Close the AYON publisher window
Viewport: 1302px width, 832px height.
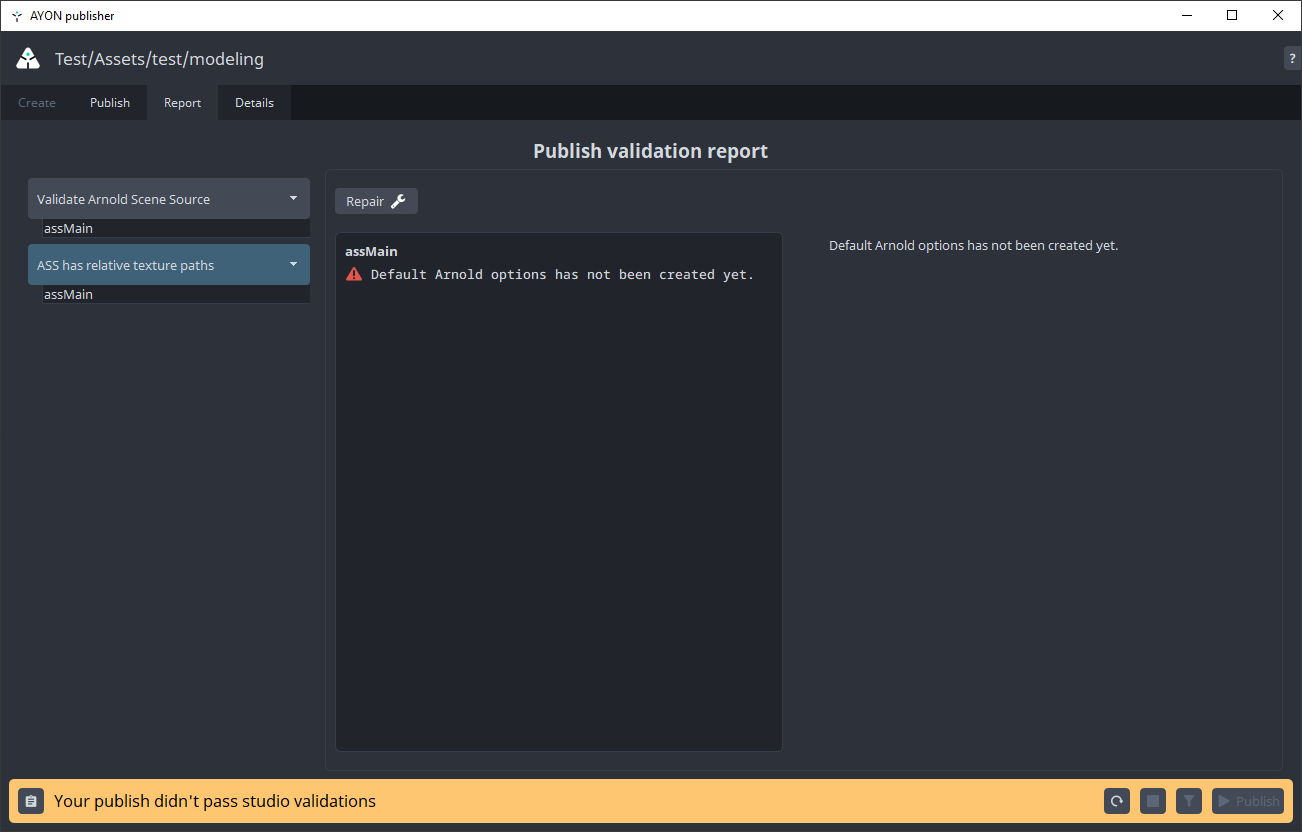(x=1278, y=15)
